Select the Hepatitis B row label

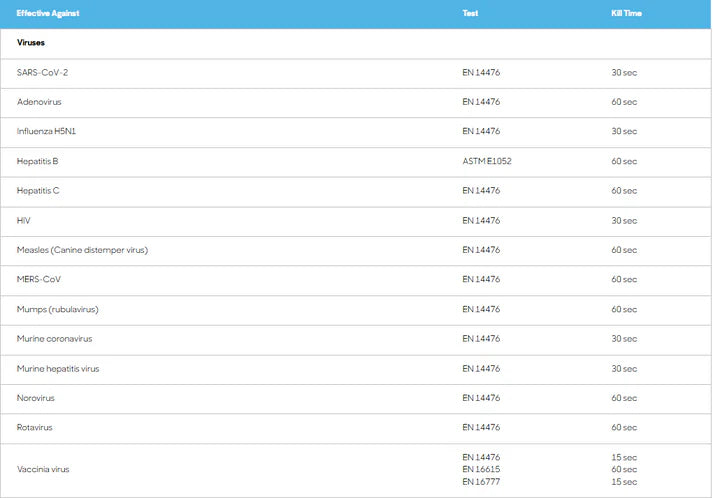(x=38, y=161)
